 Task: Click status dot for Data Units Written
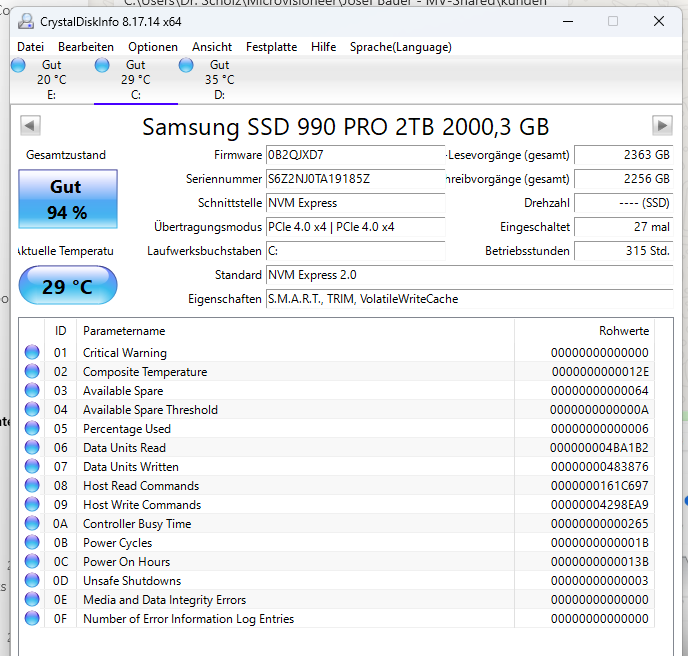coord(32,466)
